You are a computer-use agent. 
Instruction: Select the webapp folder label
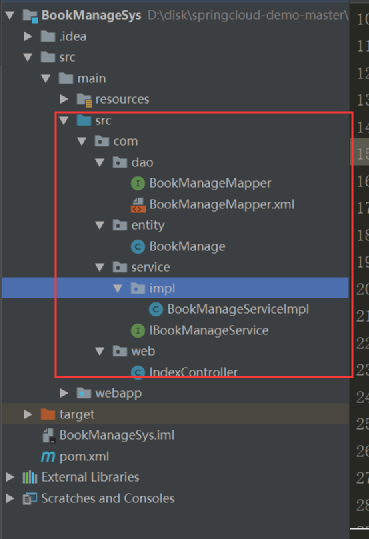click(118, 393)
